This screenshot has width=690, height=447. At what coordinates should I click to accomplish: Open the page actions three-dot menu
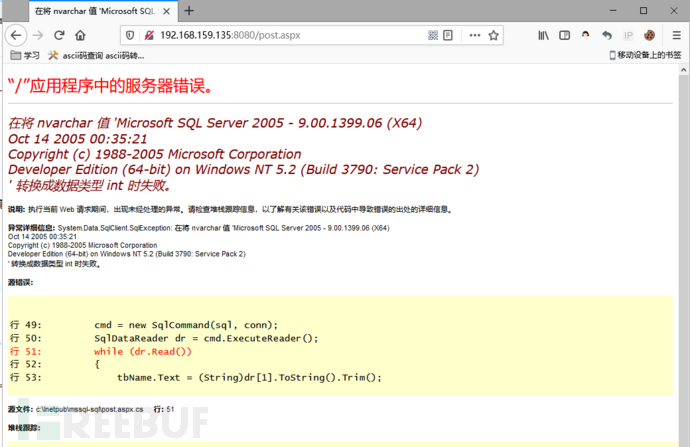(x=475, y=35)
